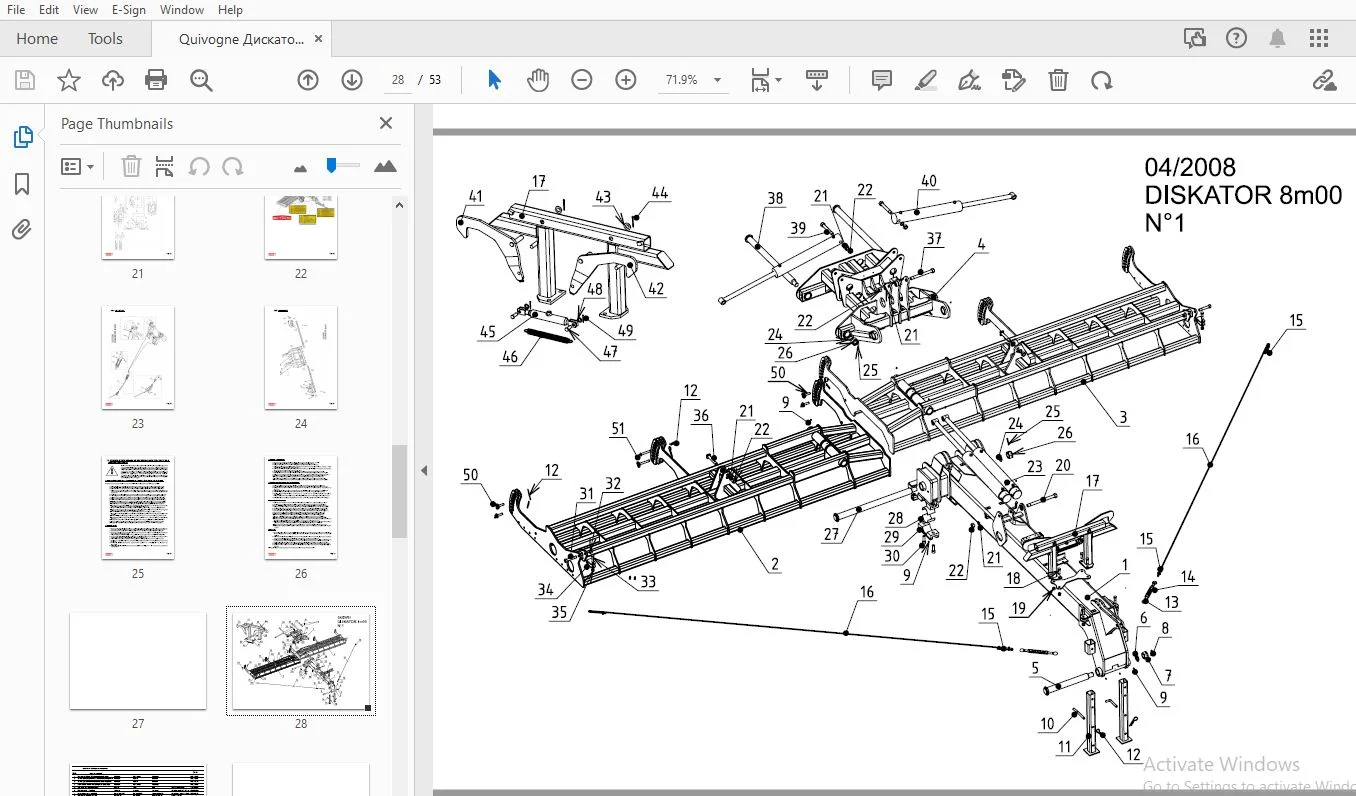The image size is (1356, 796).
Task: Zoom in with the plus button
Action: [x=626, y=80]
